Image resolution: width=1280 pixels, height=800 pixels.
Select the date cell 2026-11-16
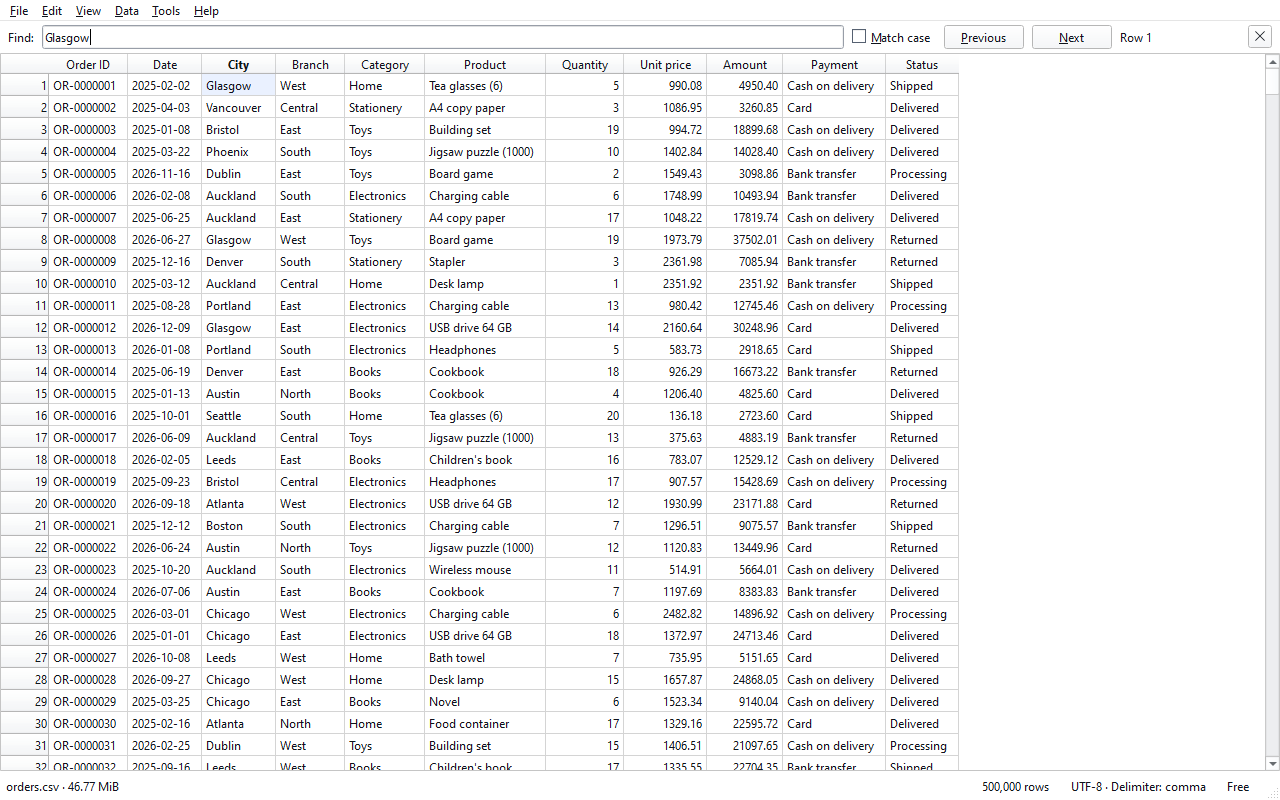[x=165, y=174]
